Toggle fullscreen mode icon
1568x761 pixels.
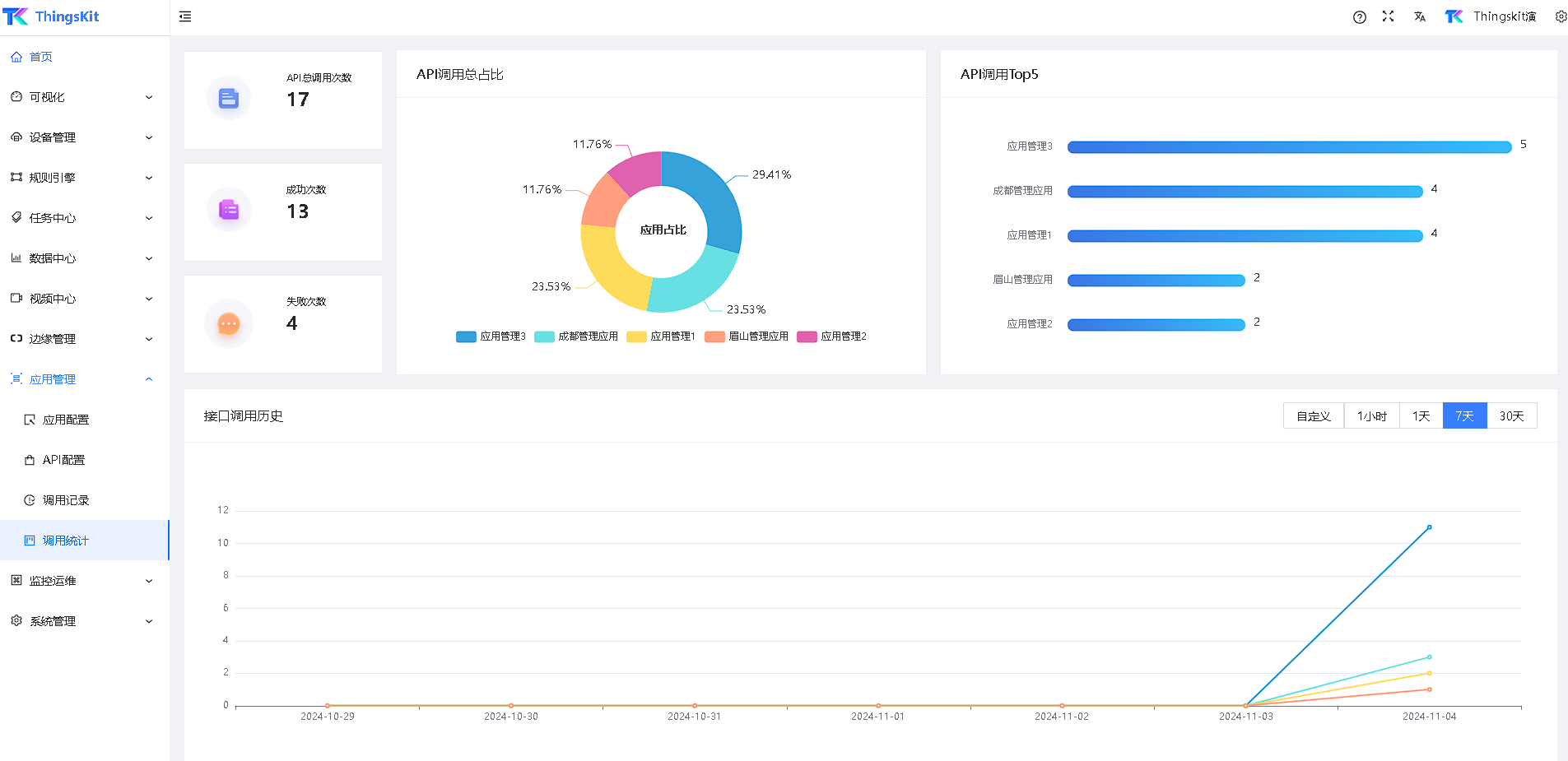(1388, 16)
